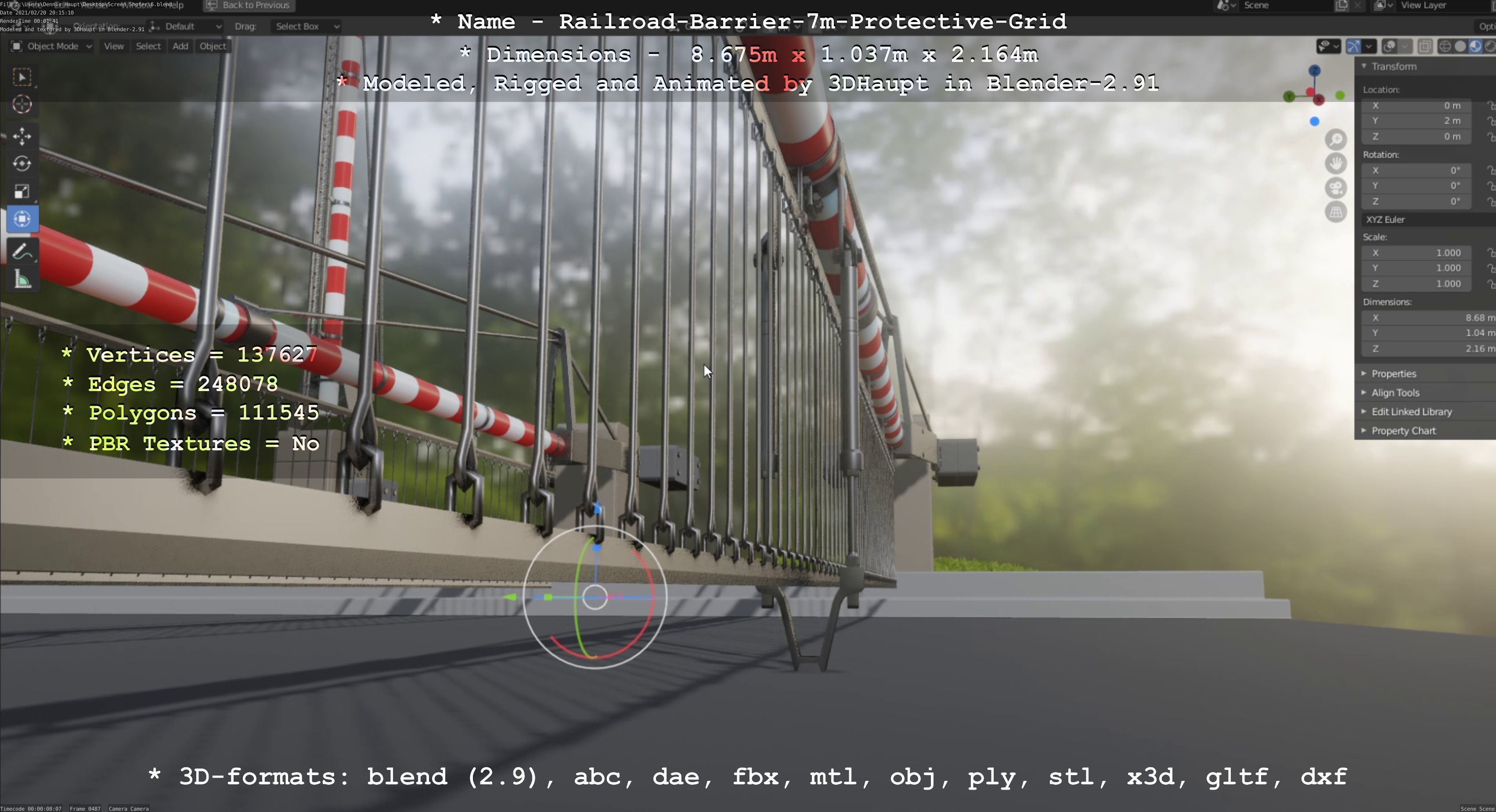Open the Select menu
Image resolution: width=1496 pixels, height=812 pixels.
point(148,47)
